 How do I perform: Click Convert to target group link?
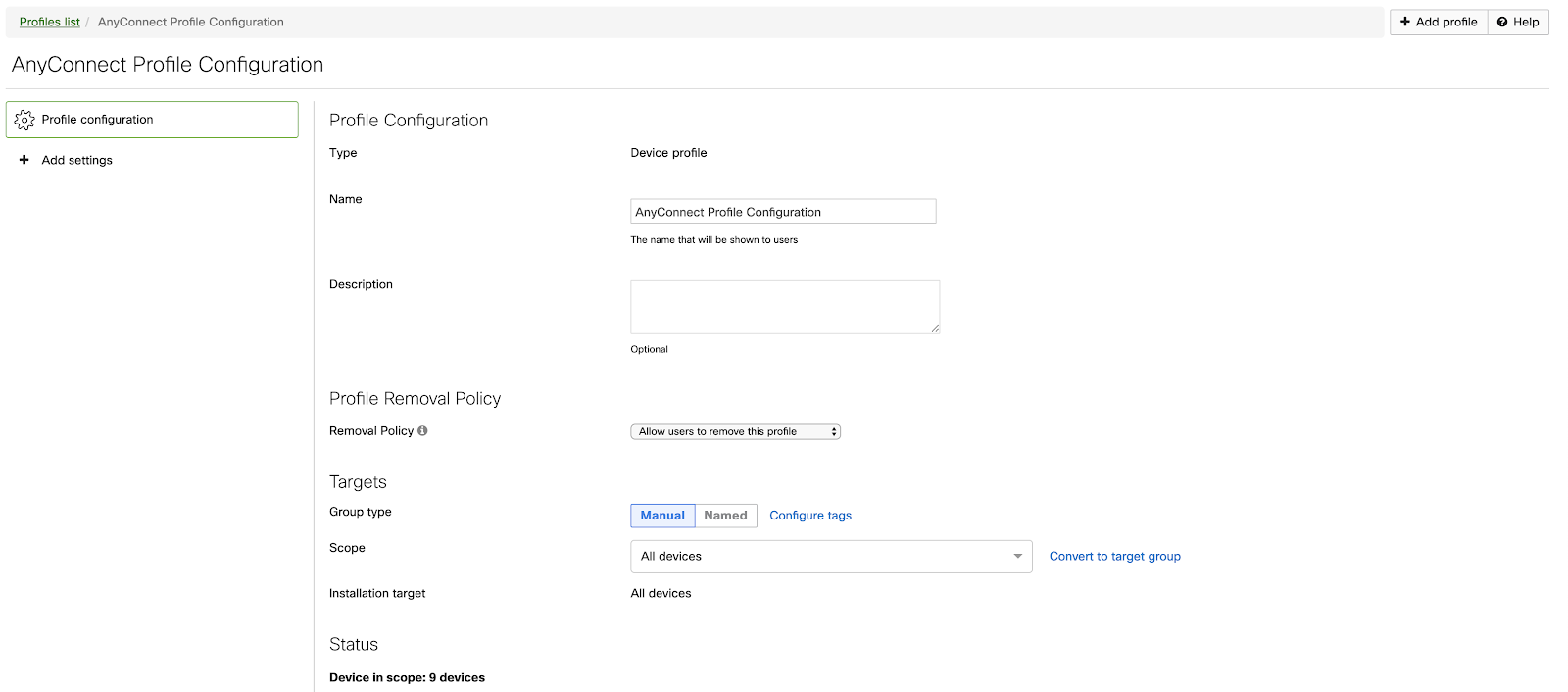point(1115,556)
